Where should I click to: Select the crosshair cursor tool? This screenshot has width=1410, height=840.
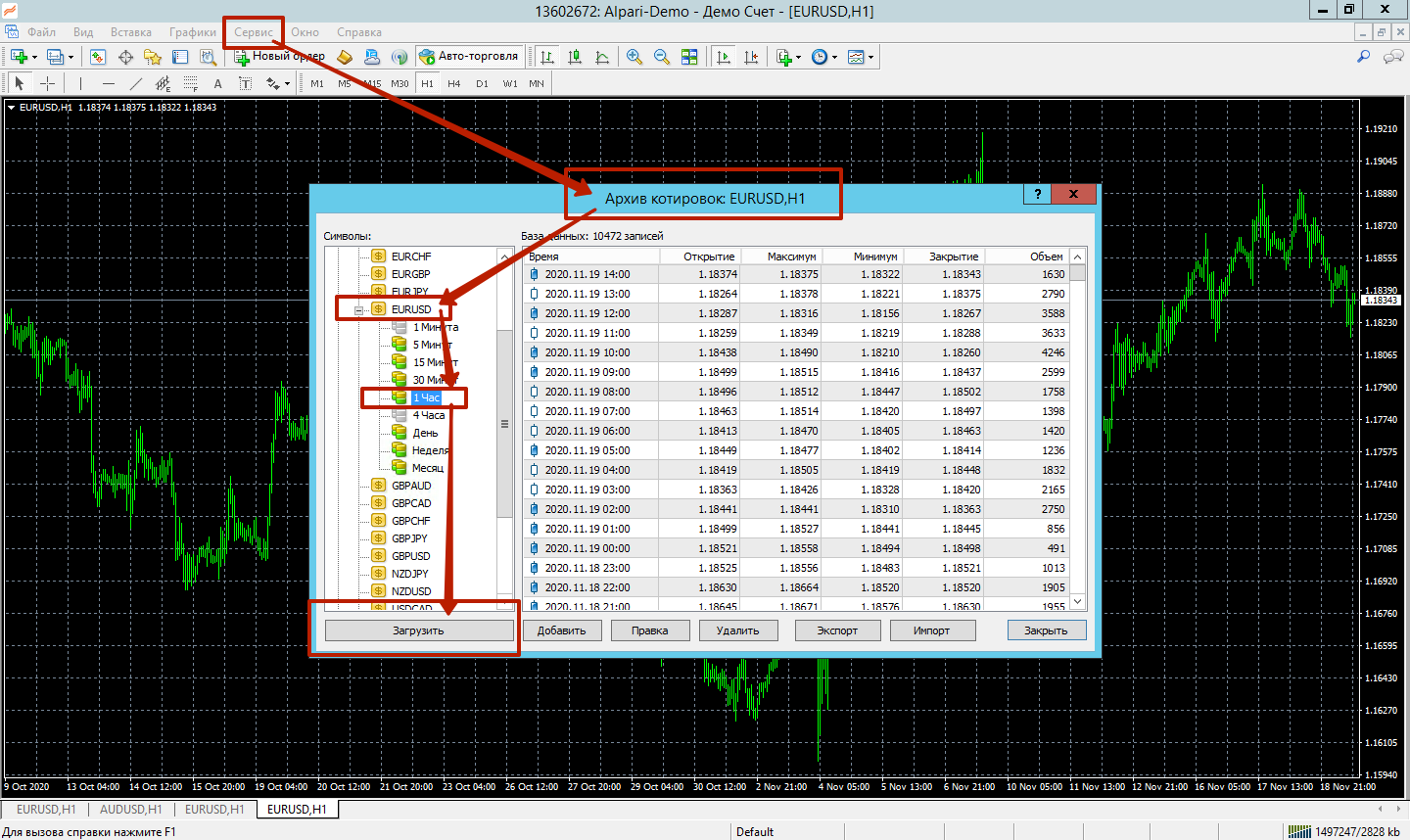[46, 83]
